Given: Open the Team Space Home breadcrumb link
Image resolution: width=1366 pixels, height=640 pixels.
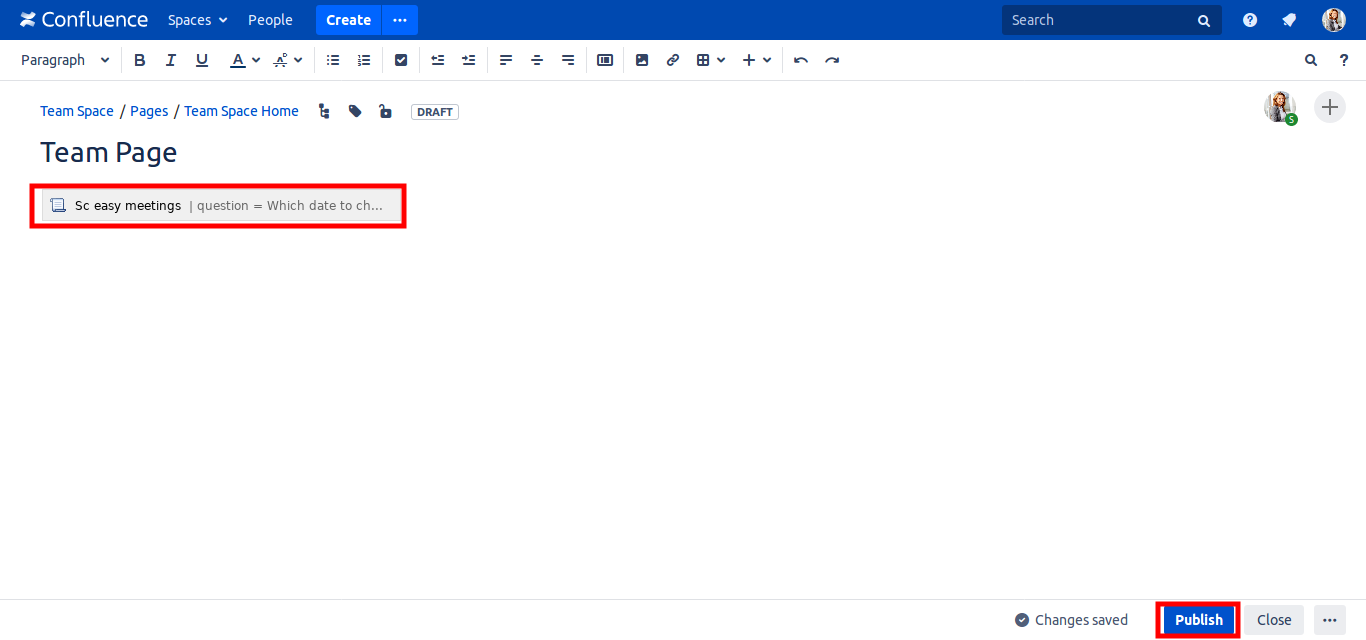Looking at the screenshot, I should [x=241, y=111].
